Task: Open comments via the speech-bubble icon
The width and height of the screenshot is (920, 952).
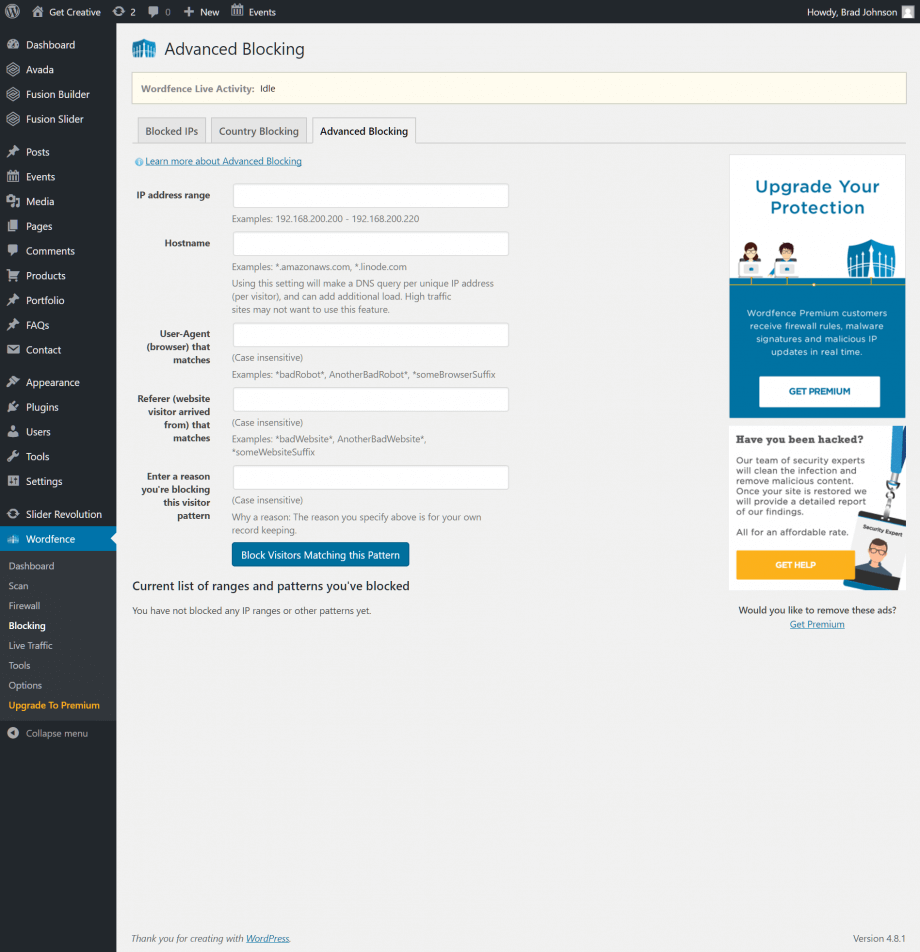Action: [x=152, y=11]
